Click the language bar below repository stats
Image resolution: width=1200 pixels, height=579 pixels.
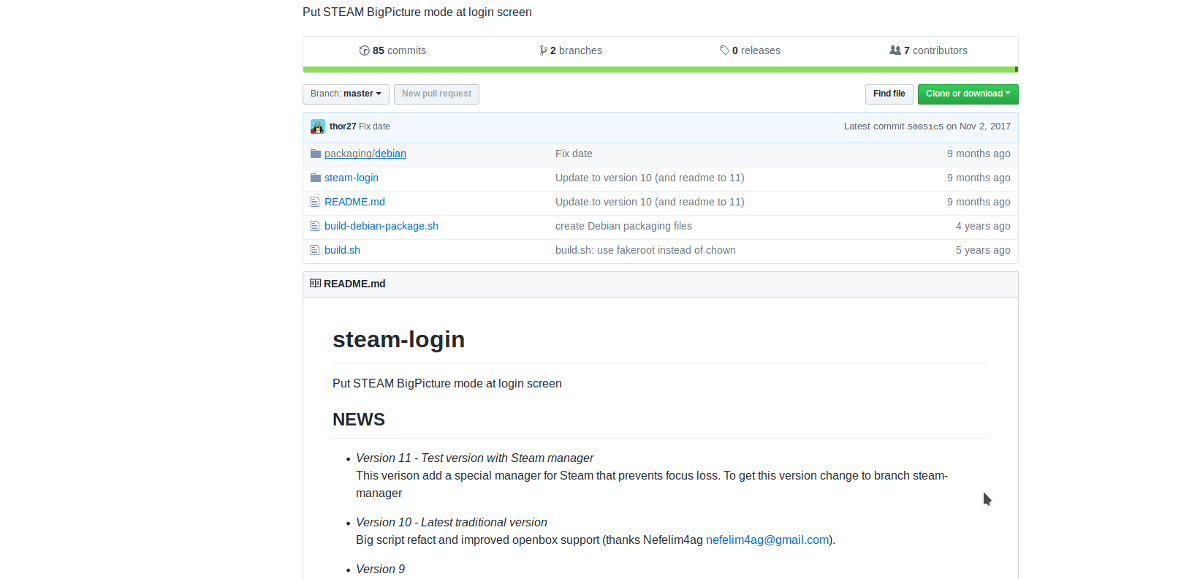click(660, 70)
